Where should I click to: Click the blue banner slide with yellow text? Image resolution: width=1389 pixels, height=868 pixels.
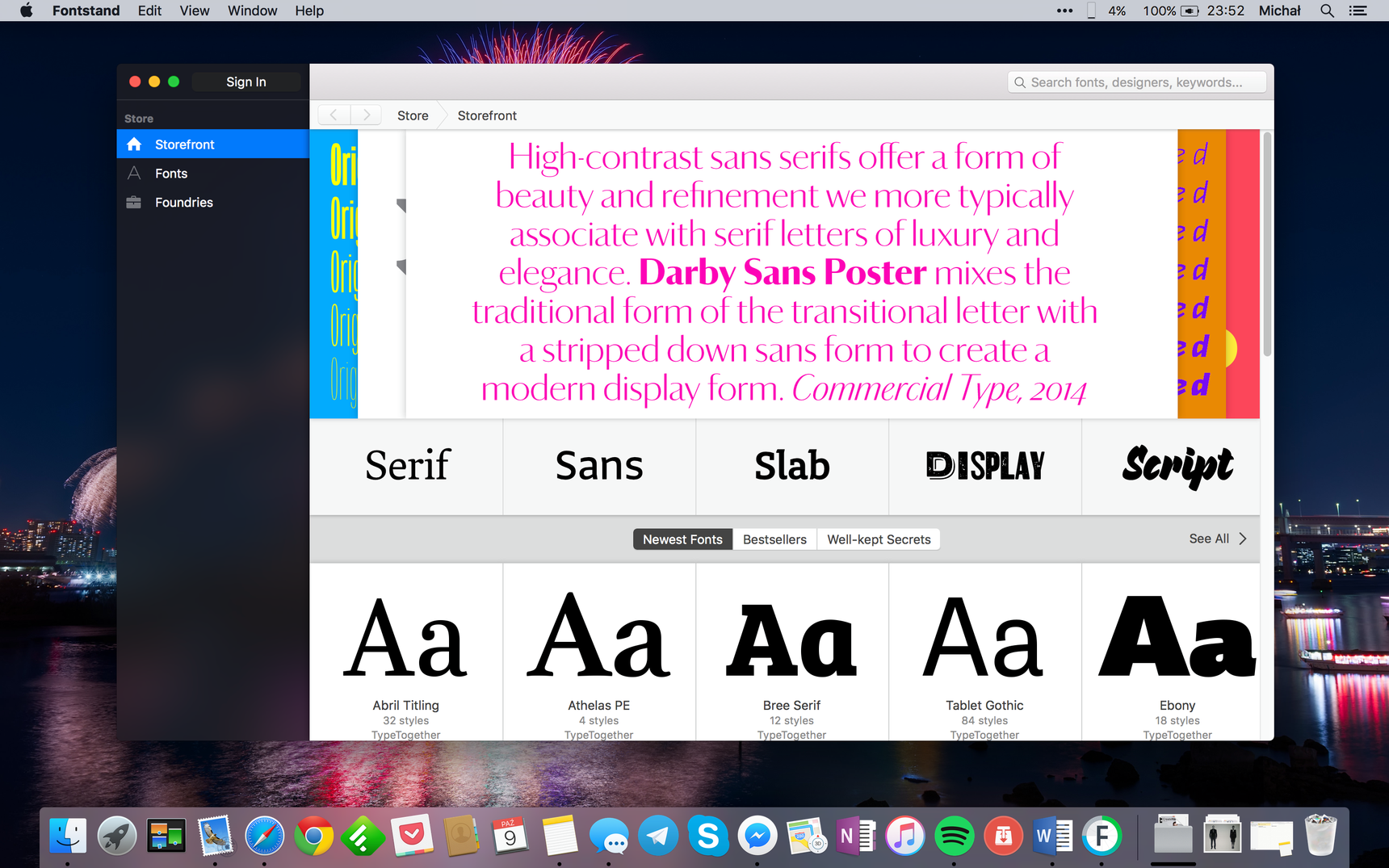[x=334, y=274]
